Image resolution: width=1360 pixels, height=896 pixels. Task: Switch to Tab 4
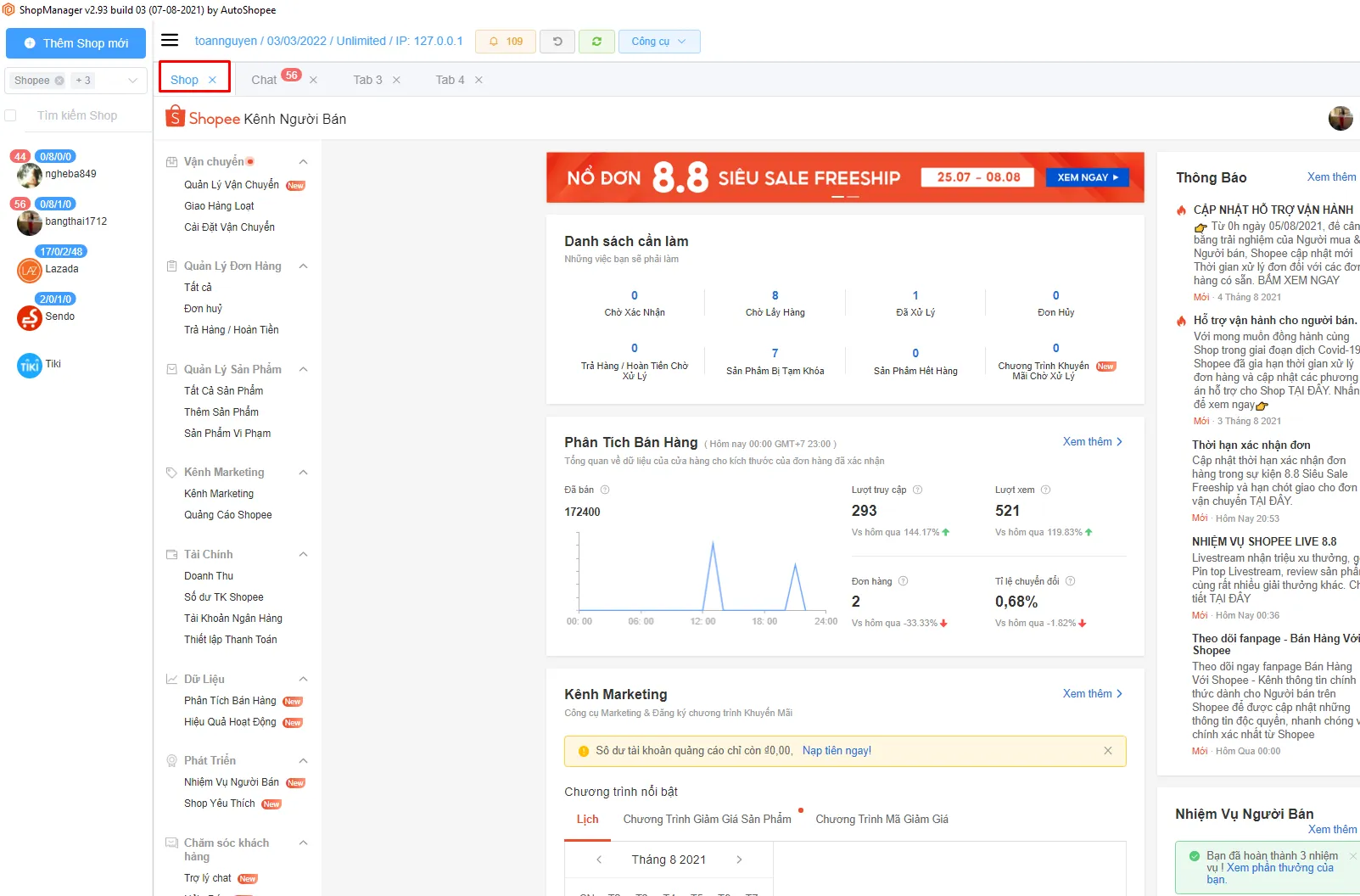450,80
